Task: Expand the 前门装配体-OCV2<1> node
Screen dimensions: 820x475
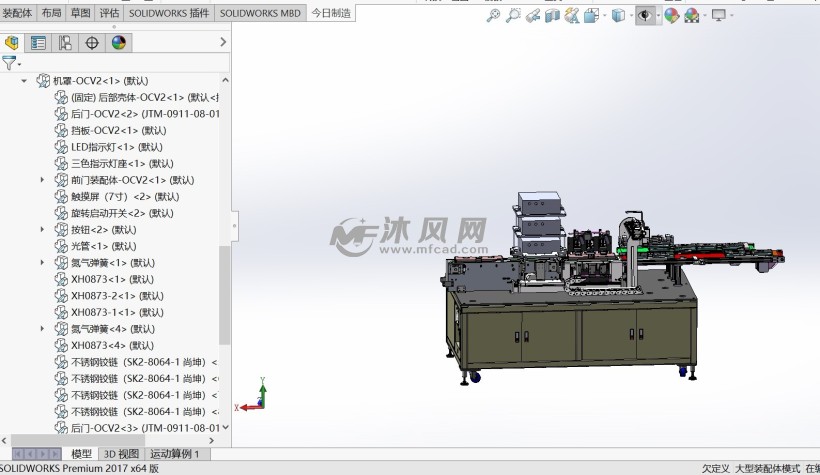Action: coord(42,180)
